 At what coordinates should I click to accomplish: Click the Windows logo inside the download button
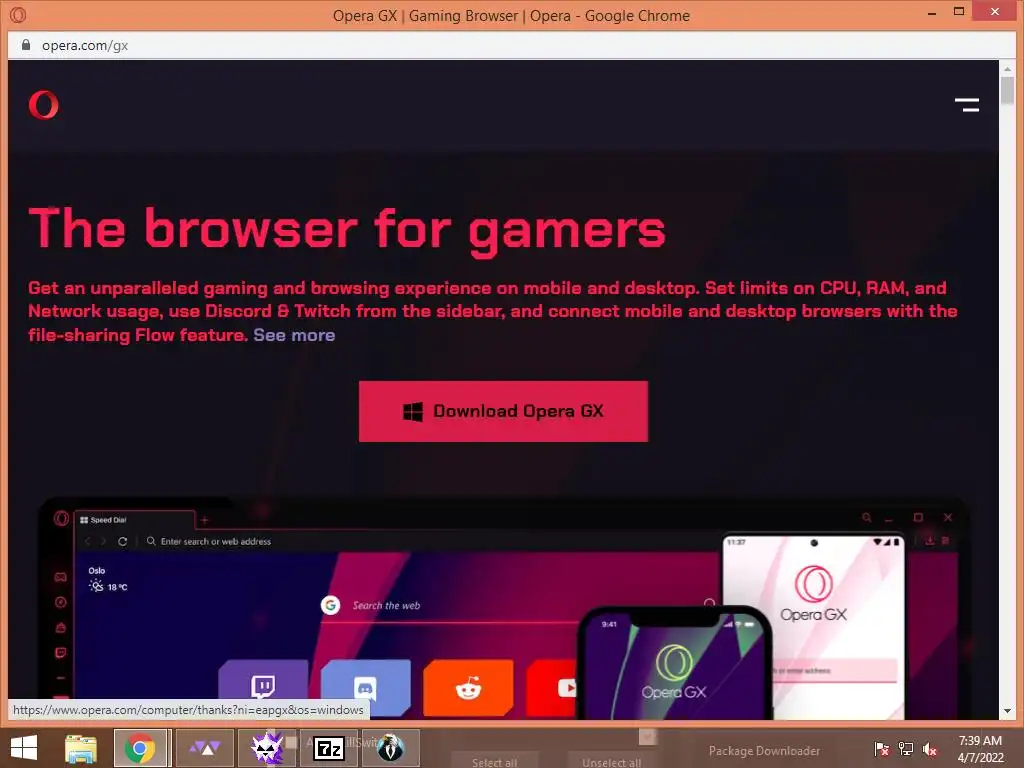[413, 411]
